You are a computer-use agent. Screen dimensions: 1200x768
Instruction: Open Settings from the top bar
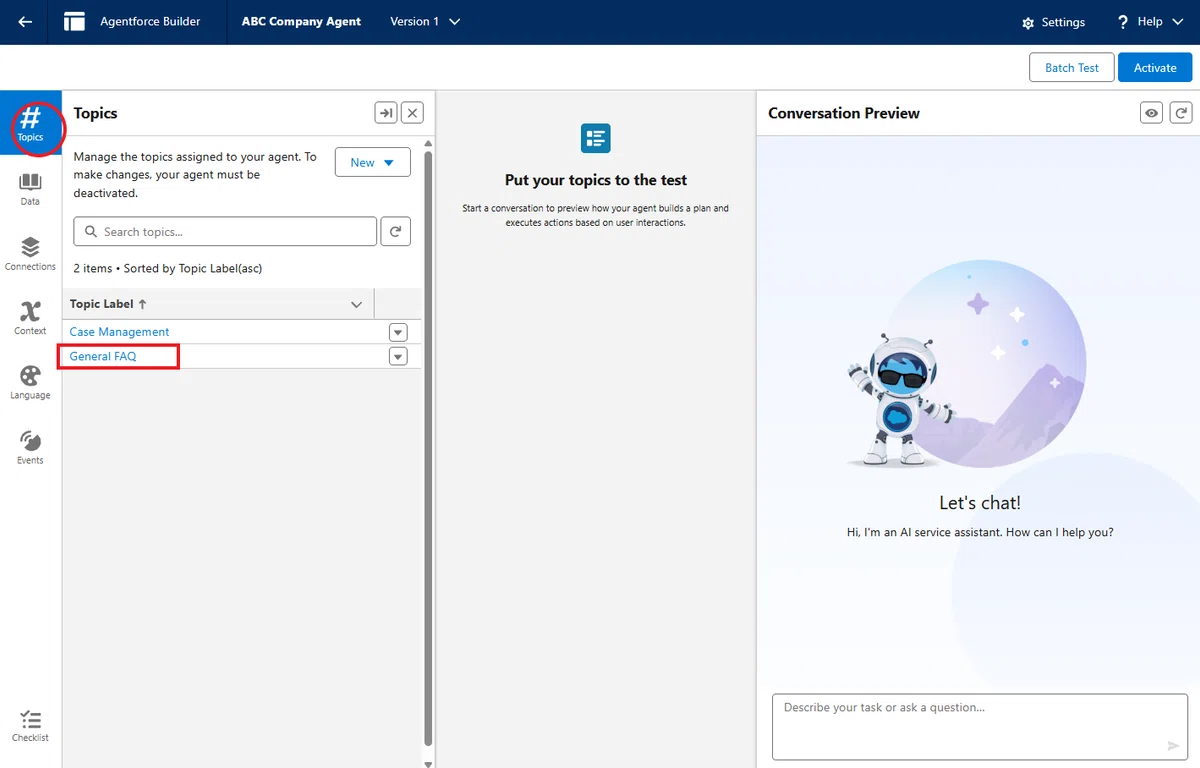click(x=1053, y=22)
